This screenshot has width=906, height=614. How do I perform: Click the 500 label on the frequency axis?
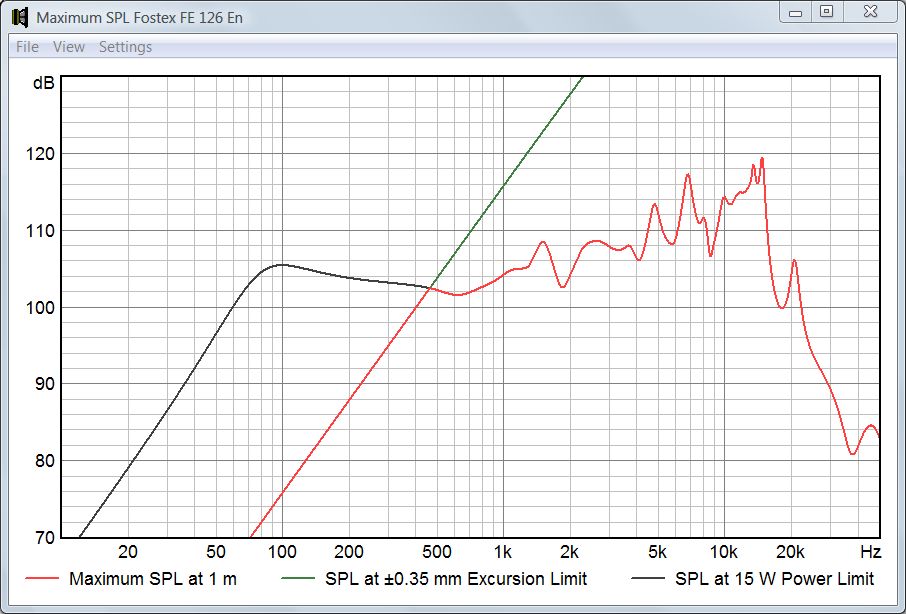pos(436,552)
